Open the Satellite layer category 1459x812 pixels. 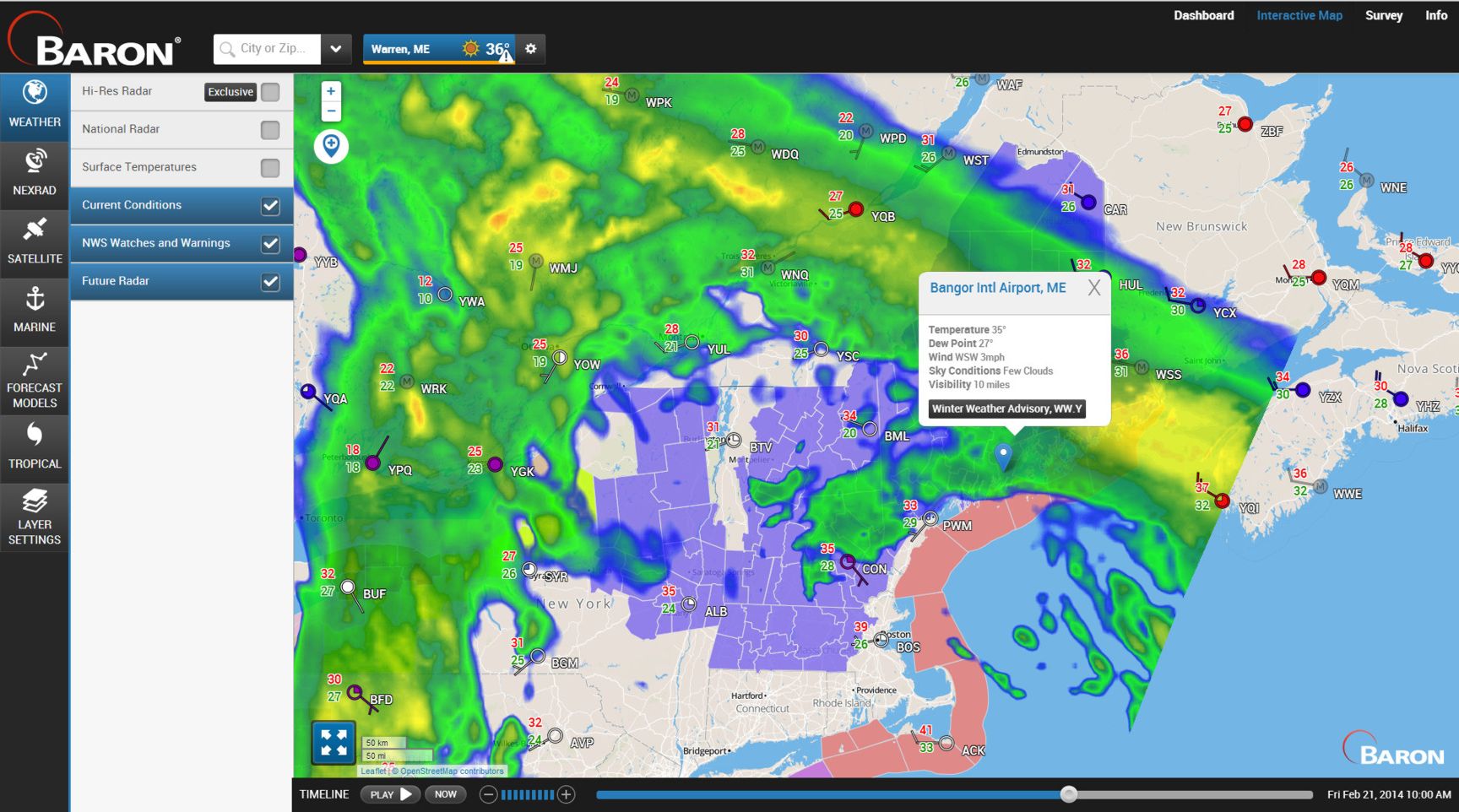[35, 243]
